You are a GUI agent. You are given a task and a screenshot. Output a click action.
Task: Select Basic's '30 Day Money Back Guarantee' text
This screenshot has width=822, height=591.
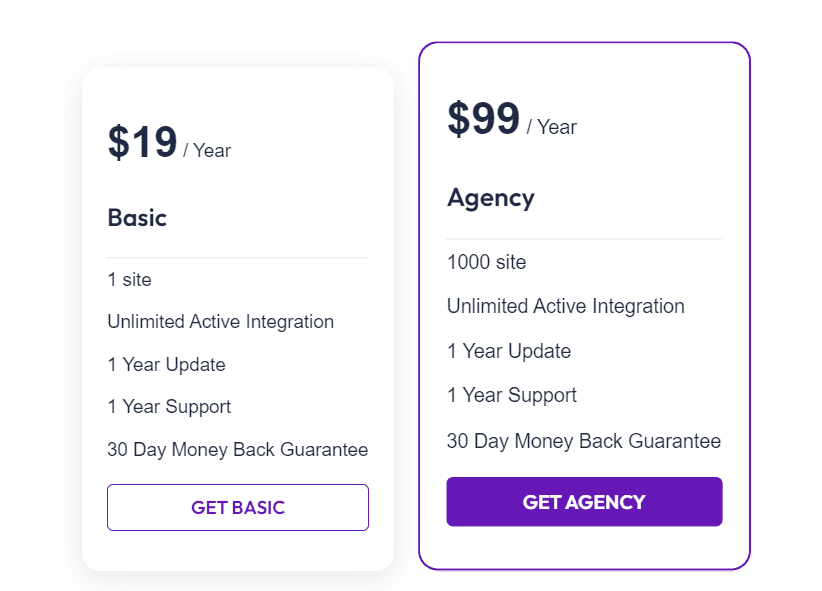pos(237,450)
